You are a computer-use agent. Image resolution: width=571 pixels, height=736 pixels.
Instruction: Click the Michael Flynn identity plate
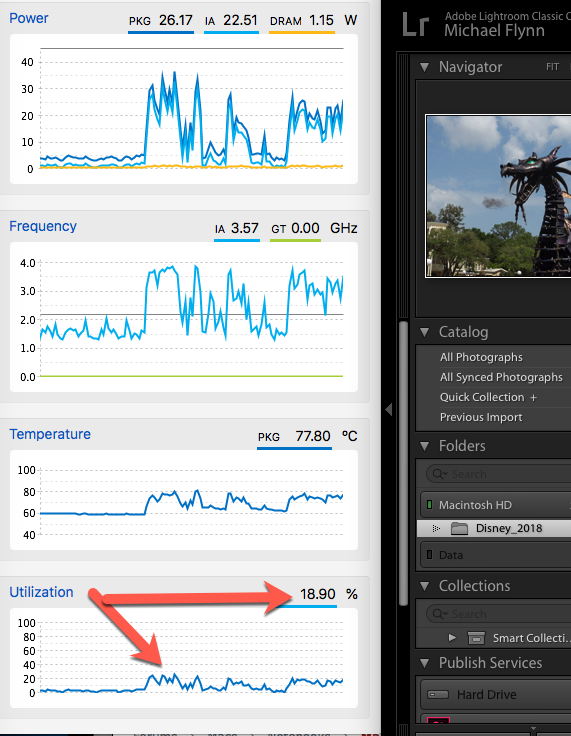(494, 31)
